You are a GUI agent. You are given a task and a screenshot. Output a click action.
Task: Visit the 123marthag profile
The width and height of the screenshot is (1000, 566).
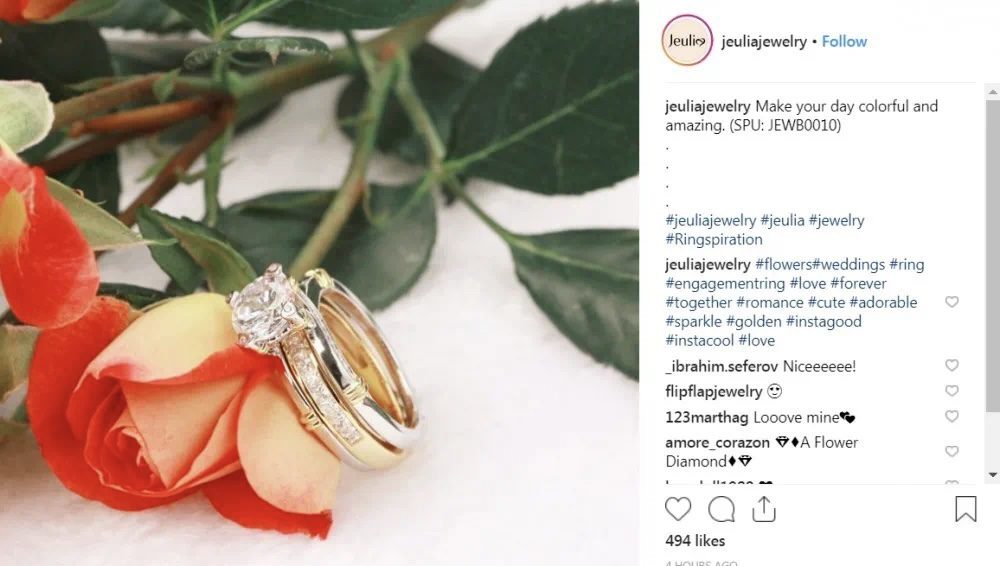[x=707, y=417]
